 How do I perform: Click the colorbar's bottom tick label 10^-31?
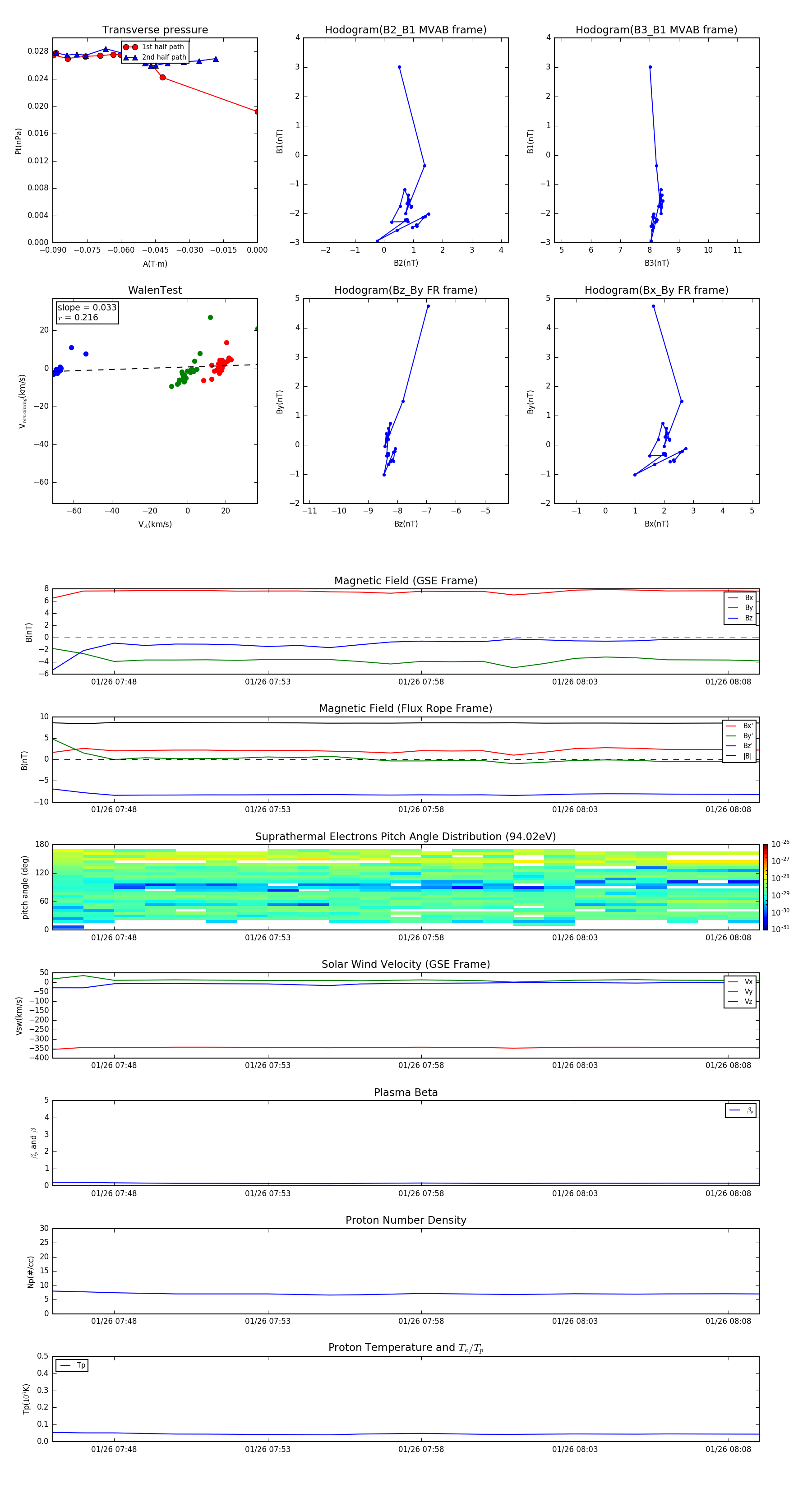(x=780, y=929)
